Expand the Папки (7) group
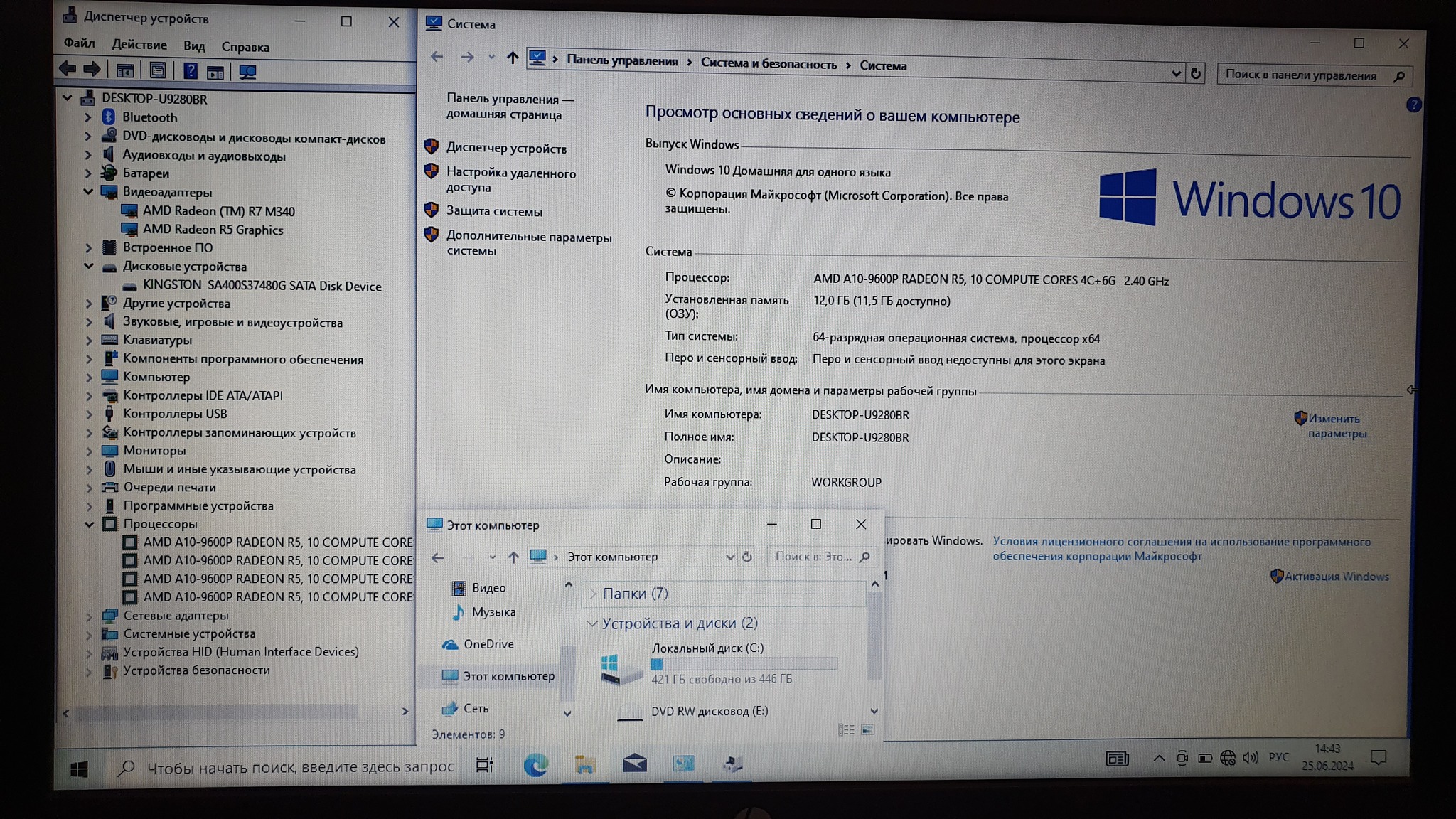The width and height of the screenshot is (1456, 819). tap(592, 594)
